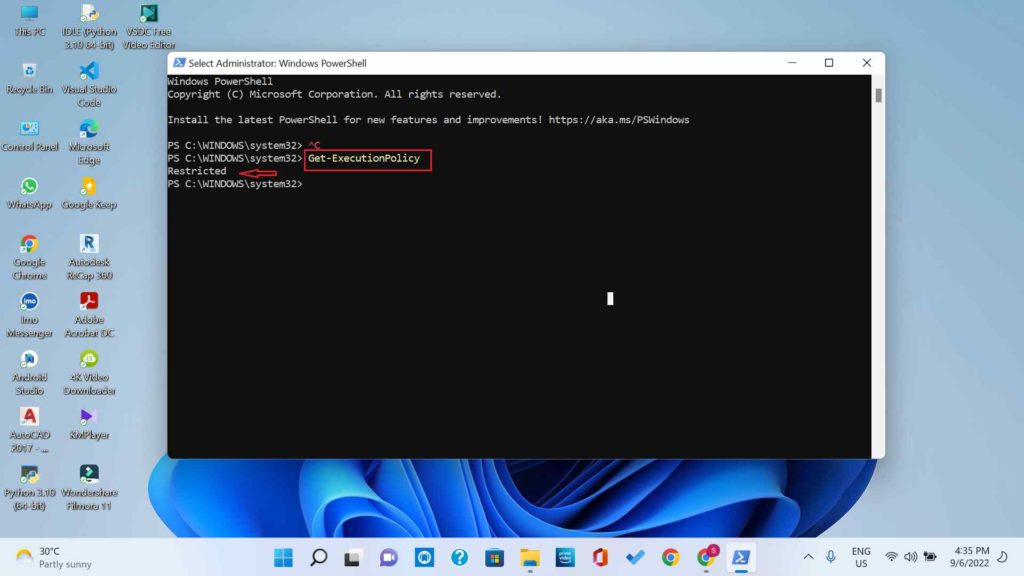
Task: Open Task View on taskbar
Action: point(353,557)
